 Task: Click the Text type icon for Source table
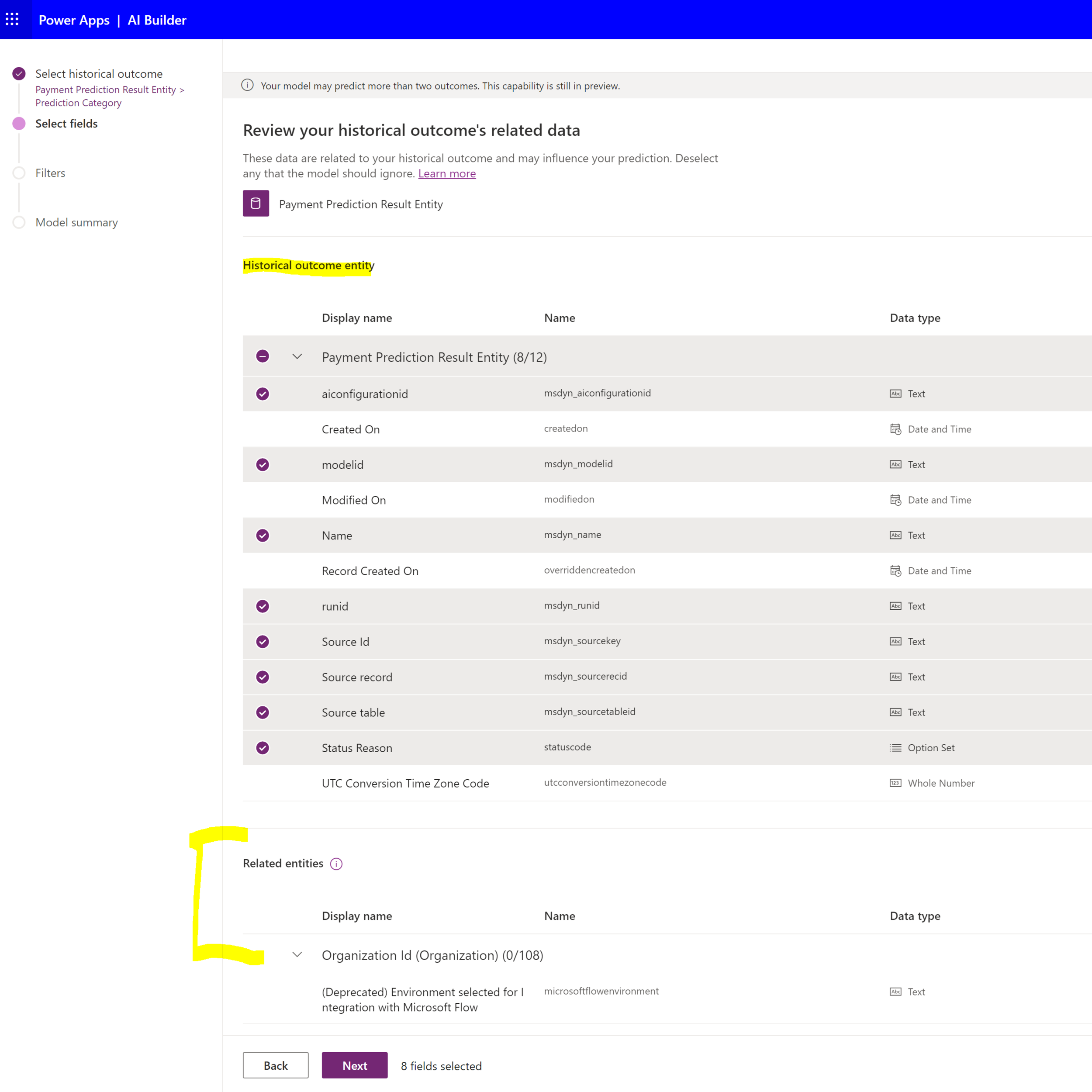[x=895, y=712]
